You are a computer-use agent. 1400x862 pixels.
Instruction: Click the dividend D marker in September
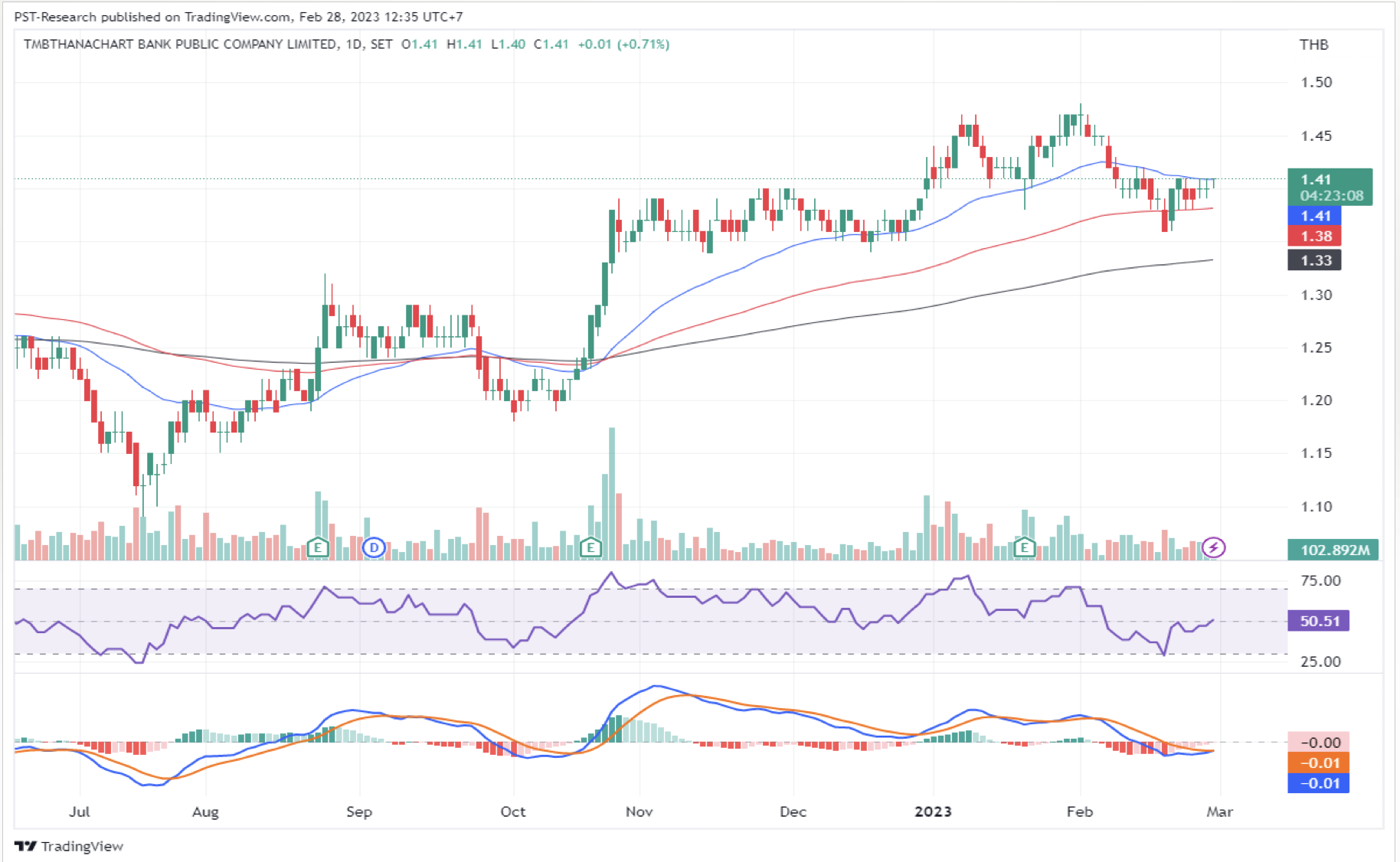374,547
